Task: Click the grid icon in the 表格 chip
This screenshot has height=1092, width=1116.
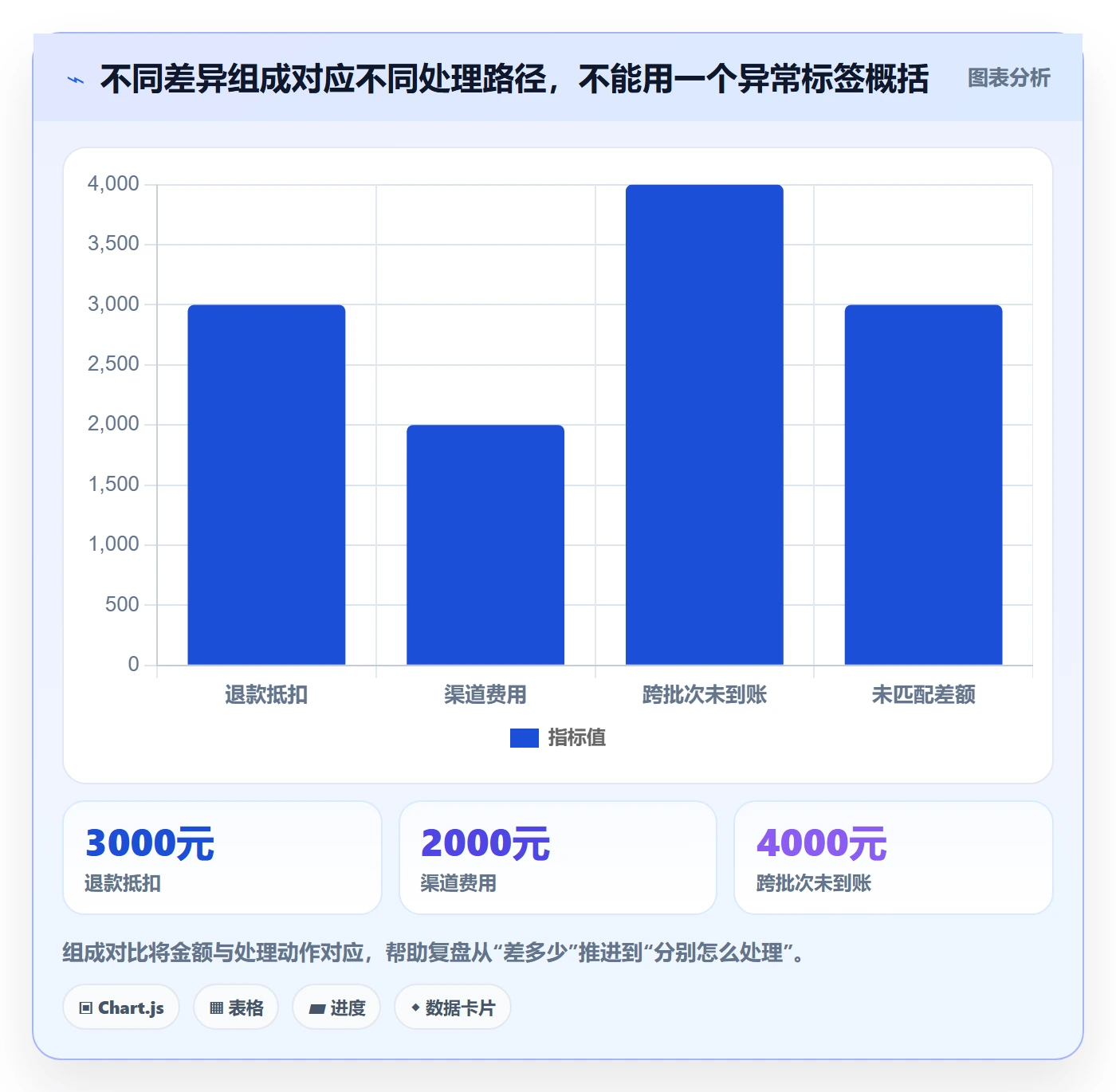Action: click(x=216, y=1008)
